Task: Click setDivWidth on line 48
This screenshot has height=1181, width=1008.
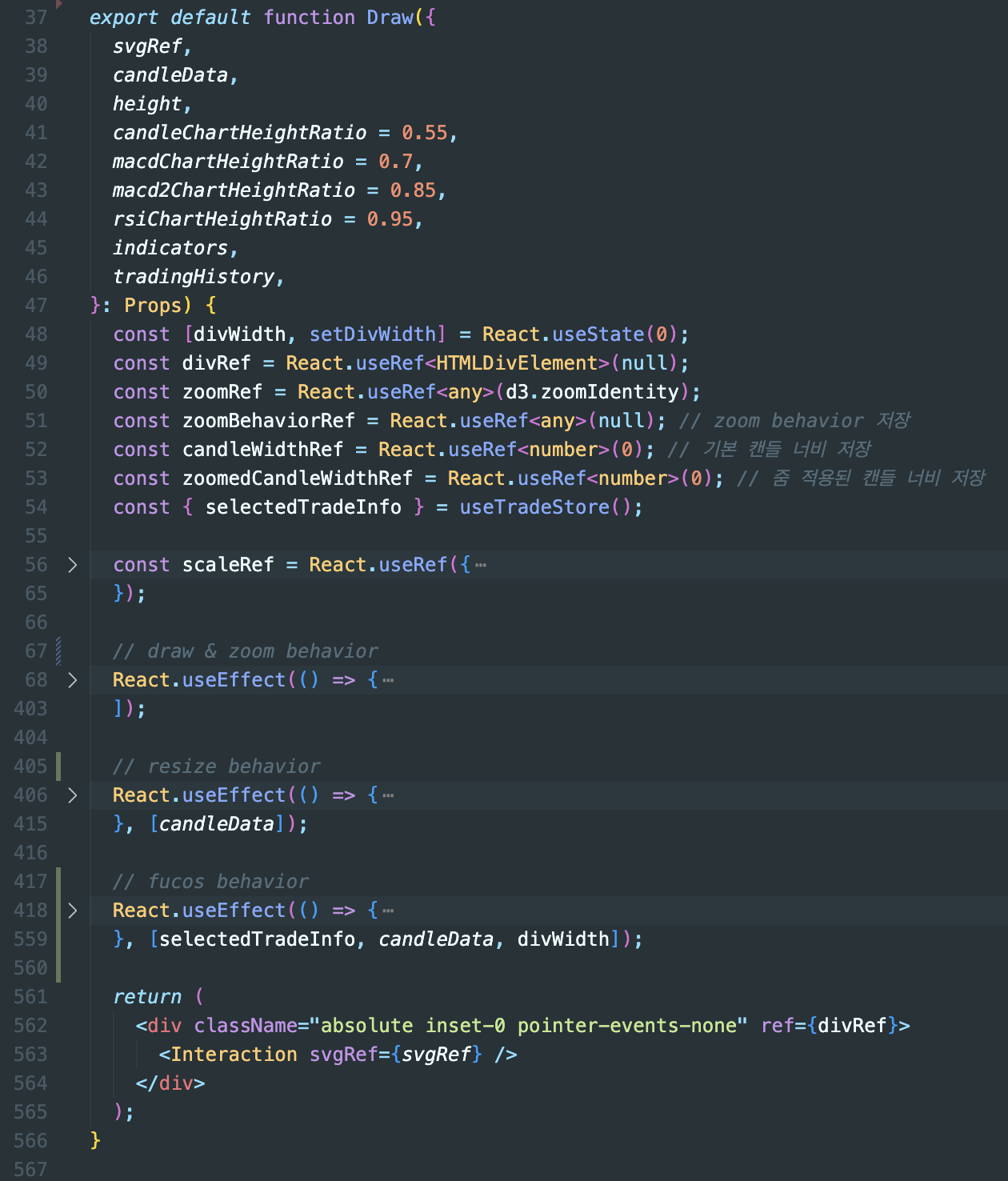Action: coord(372,334)
